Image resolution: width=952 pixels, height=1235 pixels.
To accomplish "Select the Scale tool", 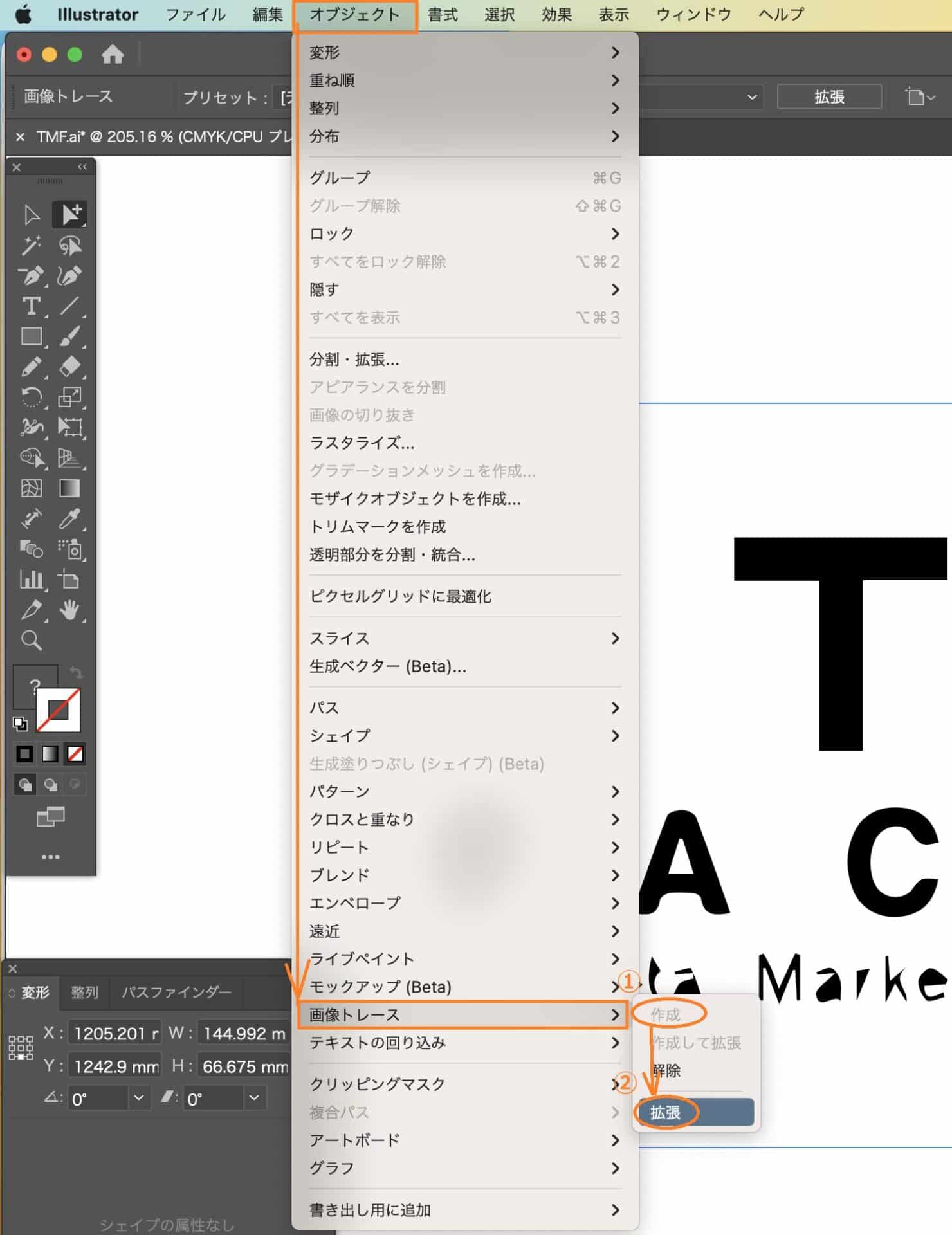I will [70, 397].
